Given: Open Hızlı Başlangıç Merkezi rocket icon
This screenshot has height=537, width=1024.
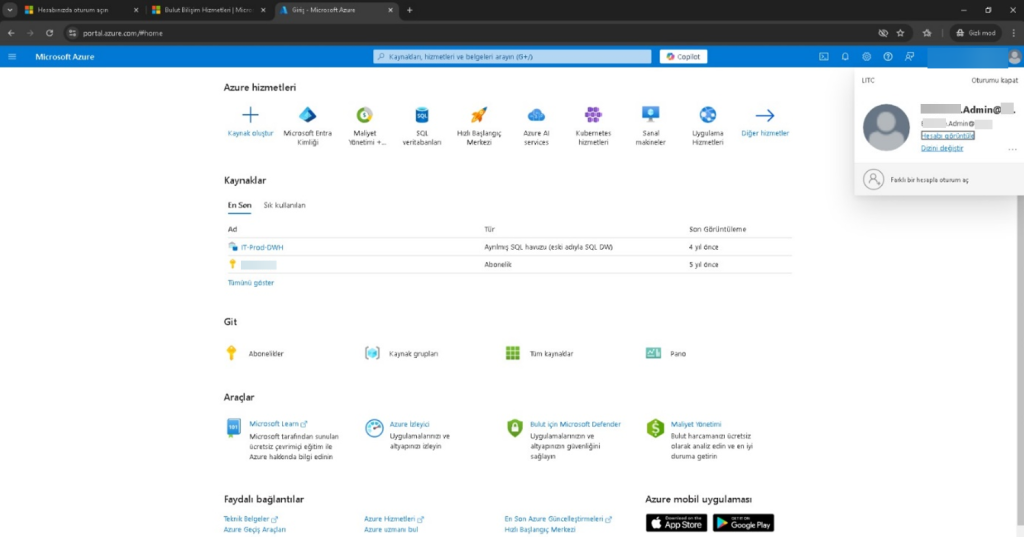Looking at the screenshot, I should 479,115.
